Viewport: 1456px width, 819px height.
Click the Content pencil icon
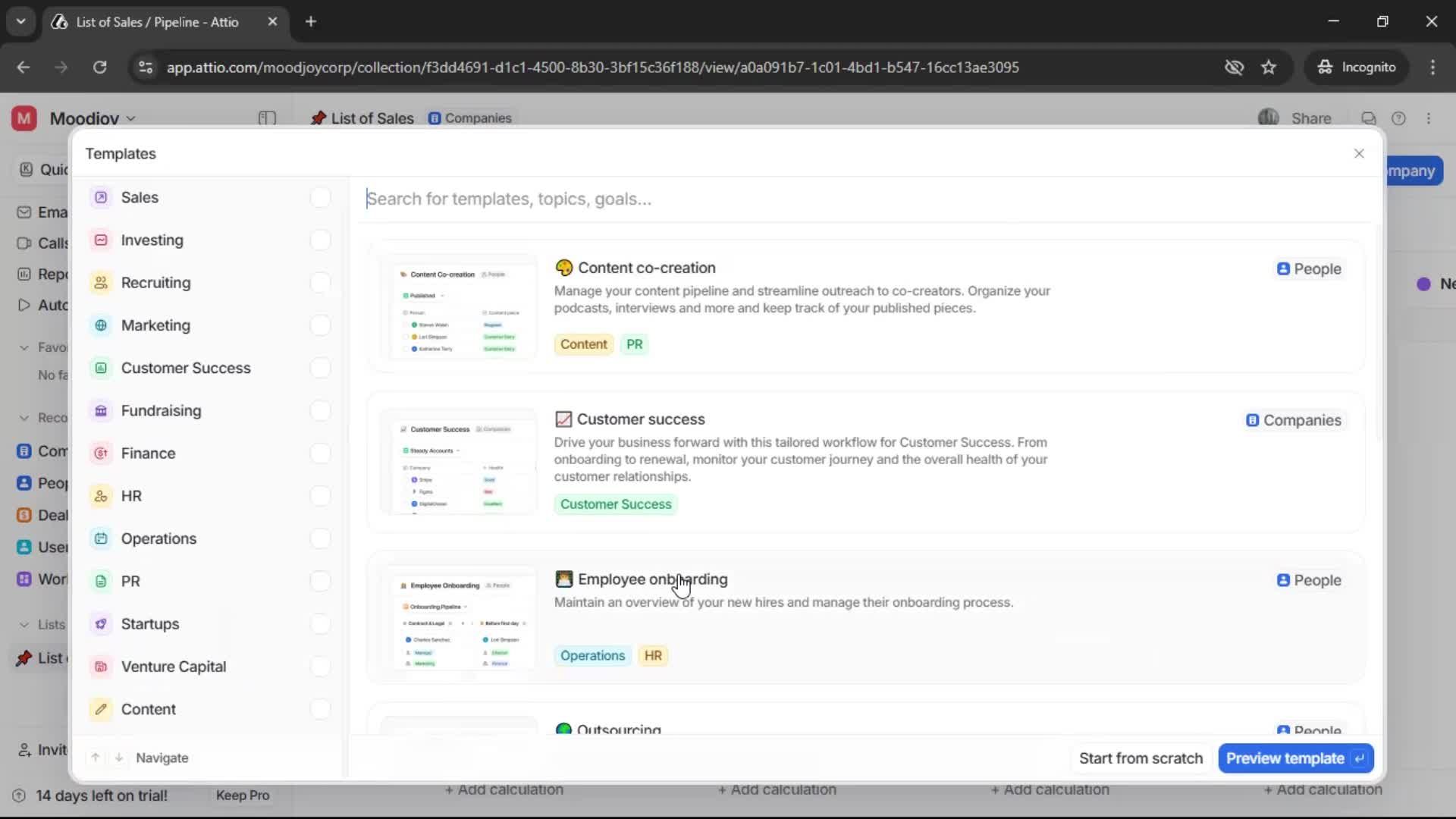tap(101, 709)
